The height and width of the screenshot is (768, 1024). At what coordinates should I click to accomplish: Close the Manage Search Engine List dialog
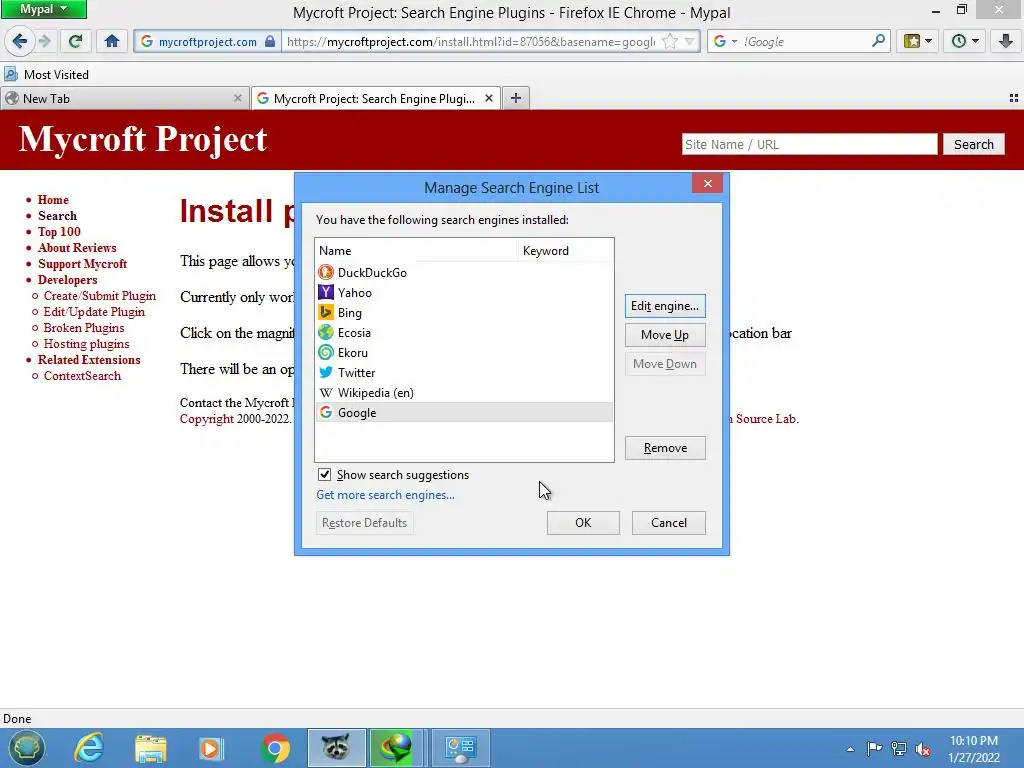coord(707,184)
